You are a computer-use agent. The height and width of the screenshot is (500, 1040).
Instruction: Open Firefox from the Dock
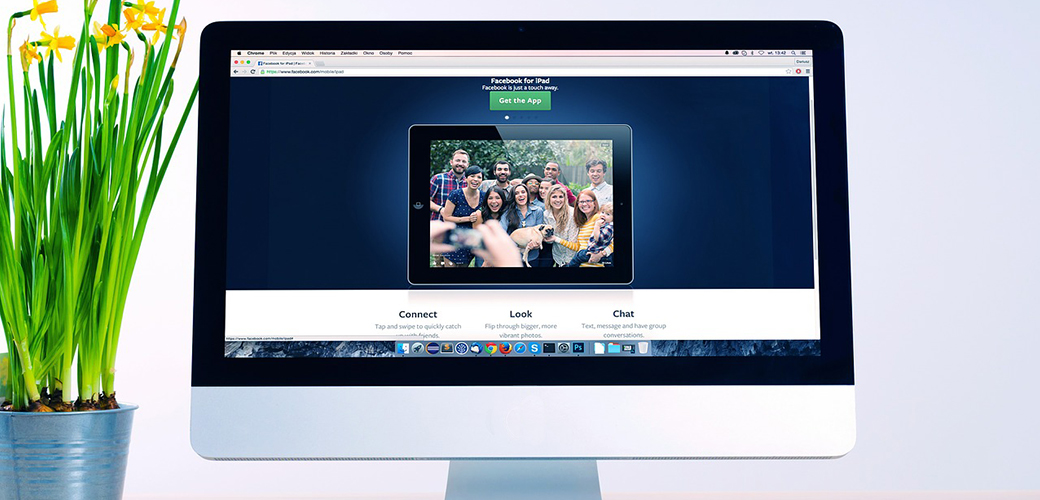pyautogui.click(x=505, y=348)
